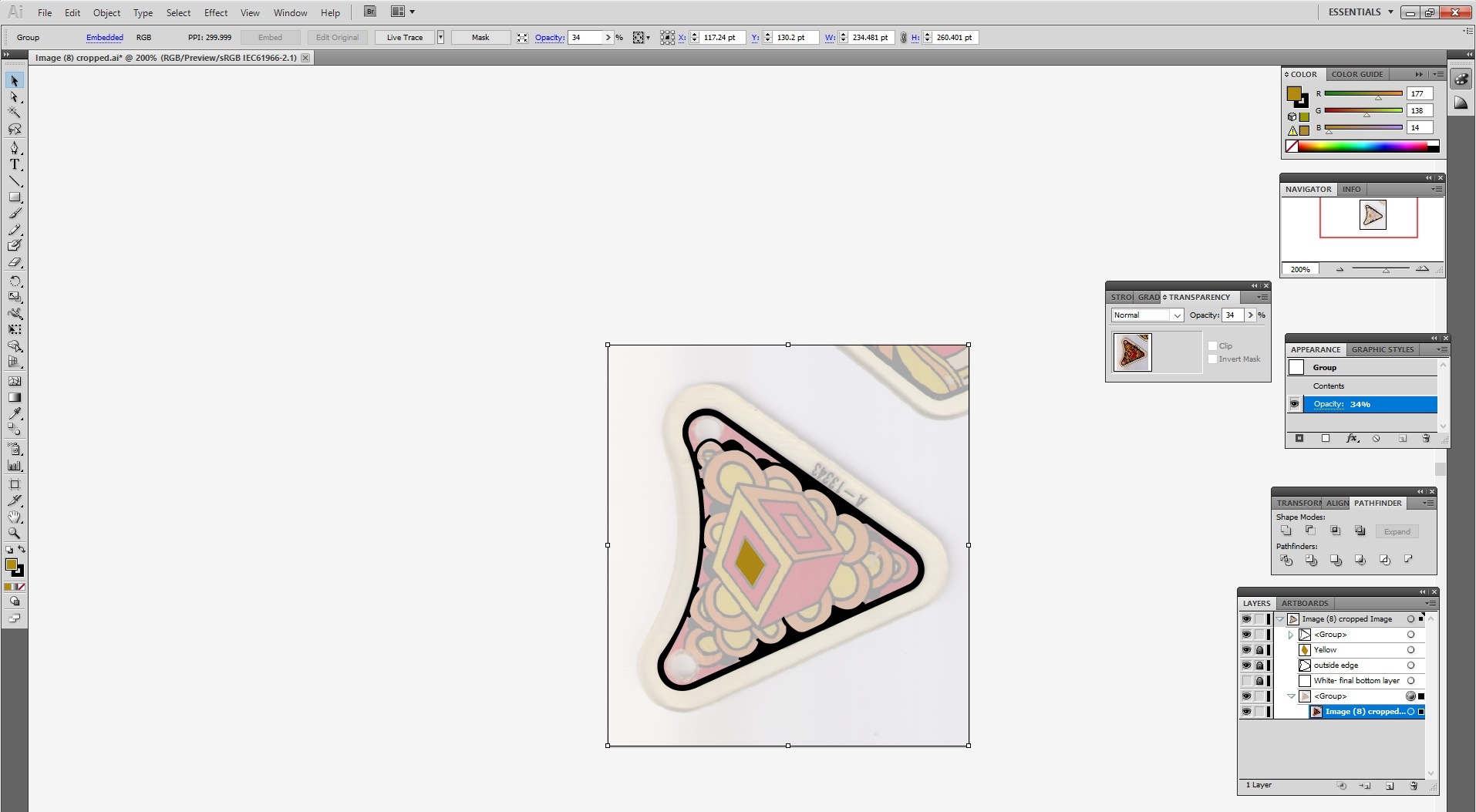Unlock the Yellow layer

(x=1259, y=650)
